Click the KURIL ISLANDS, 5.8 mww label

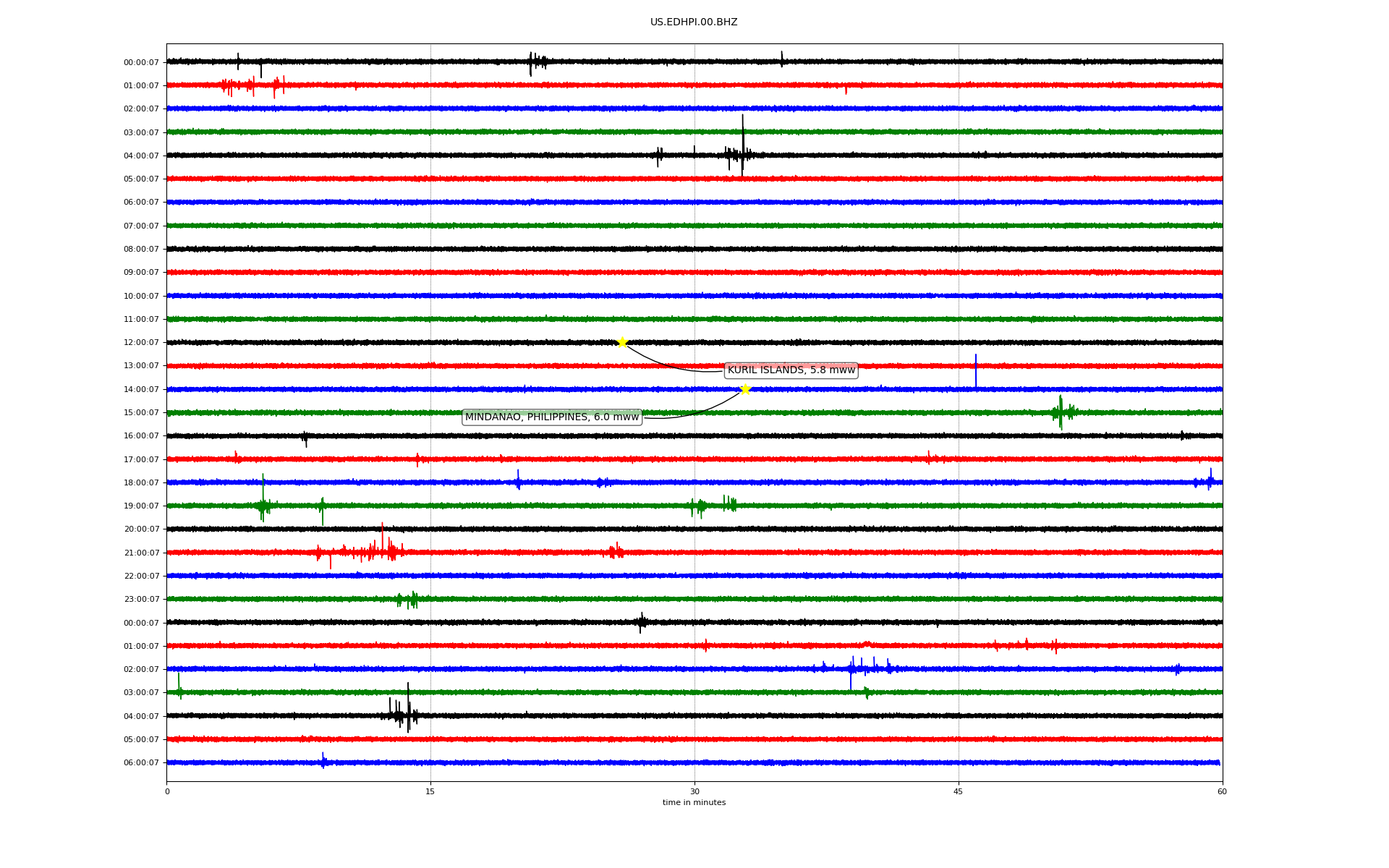pyautogui.click(x=791, y=370)
